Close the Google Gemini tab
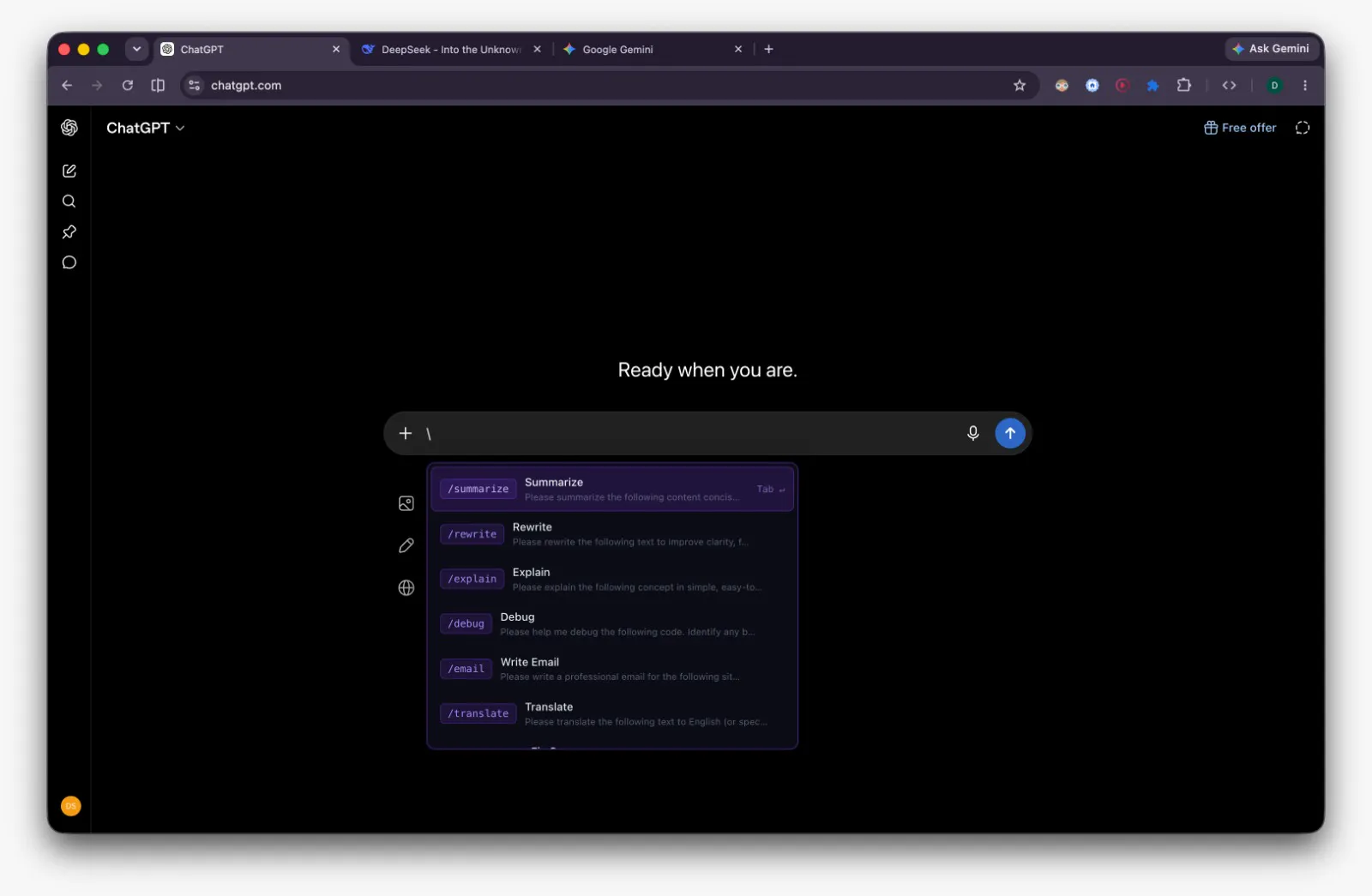Image resolution: width=1372 pixels, height=896 pixels. click(737, 49)
